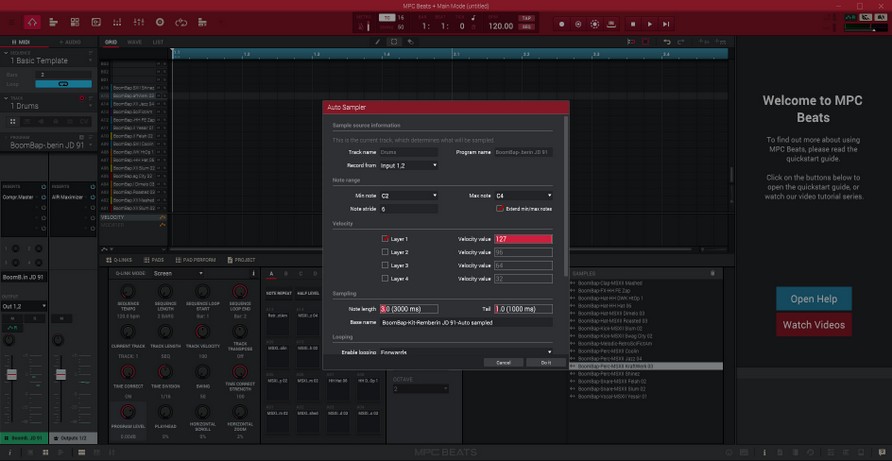This screenshot has height=461, width=892.
Task: Adjust the Outputs 1/2 channel fader
Action: [x=60, y=374]
